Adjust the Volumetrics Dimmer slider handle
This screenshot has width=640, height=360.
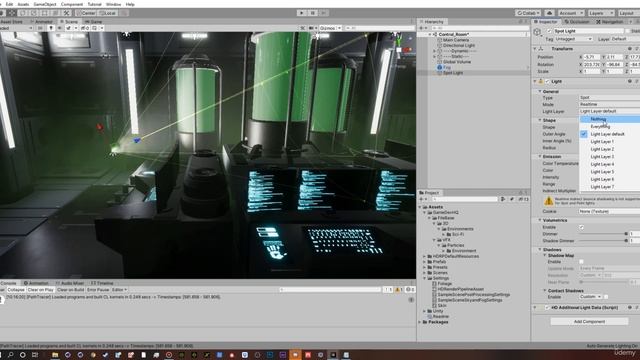click(x=626, y=234)
